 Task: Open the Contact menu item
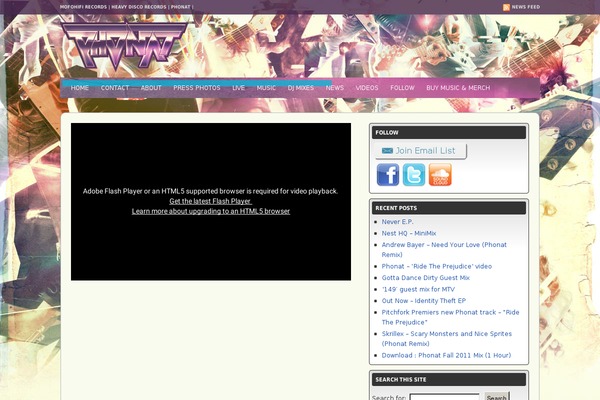point(115,88)
